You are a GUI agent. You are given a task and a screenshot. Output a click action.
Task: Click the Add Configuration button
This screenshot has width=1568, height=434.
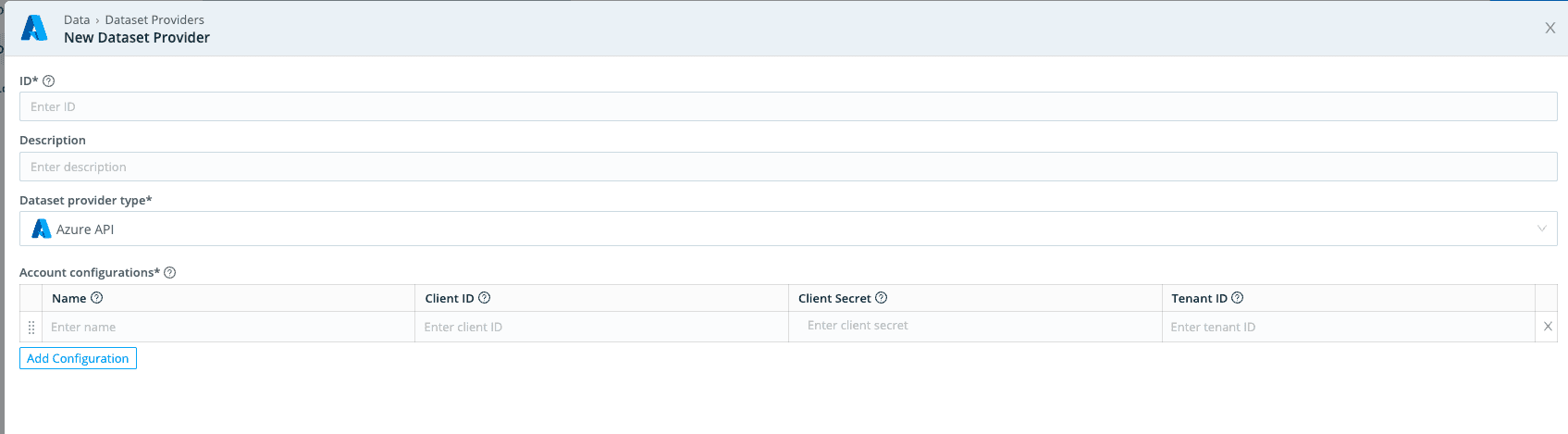(x=78, y=359)
